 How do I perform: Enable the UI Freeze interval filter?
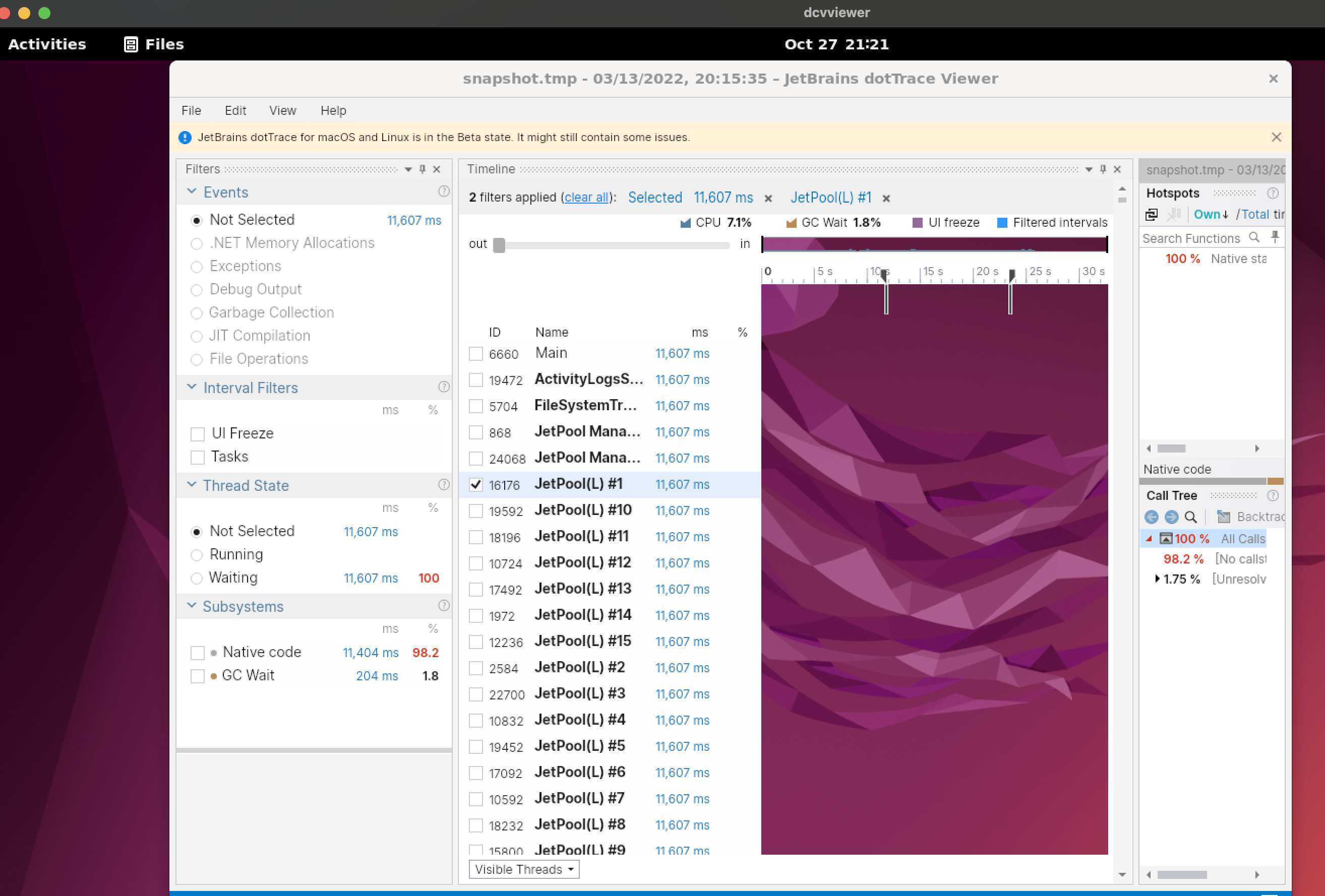tap(197, 434)
